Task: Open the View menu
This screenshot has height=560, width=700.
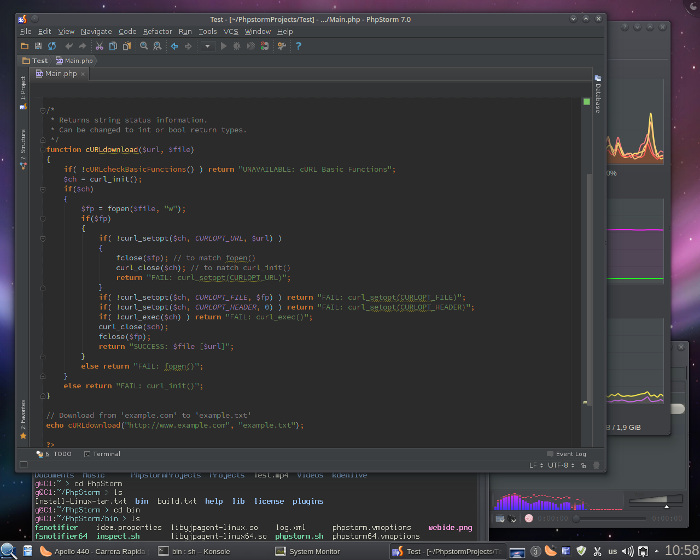Action: (x=66, y=31)
